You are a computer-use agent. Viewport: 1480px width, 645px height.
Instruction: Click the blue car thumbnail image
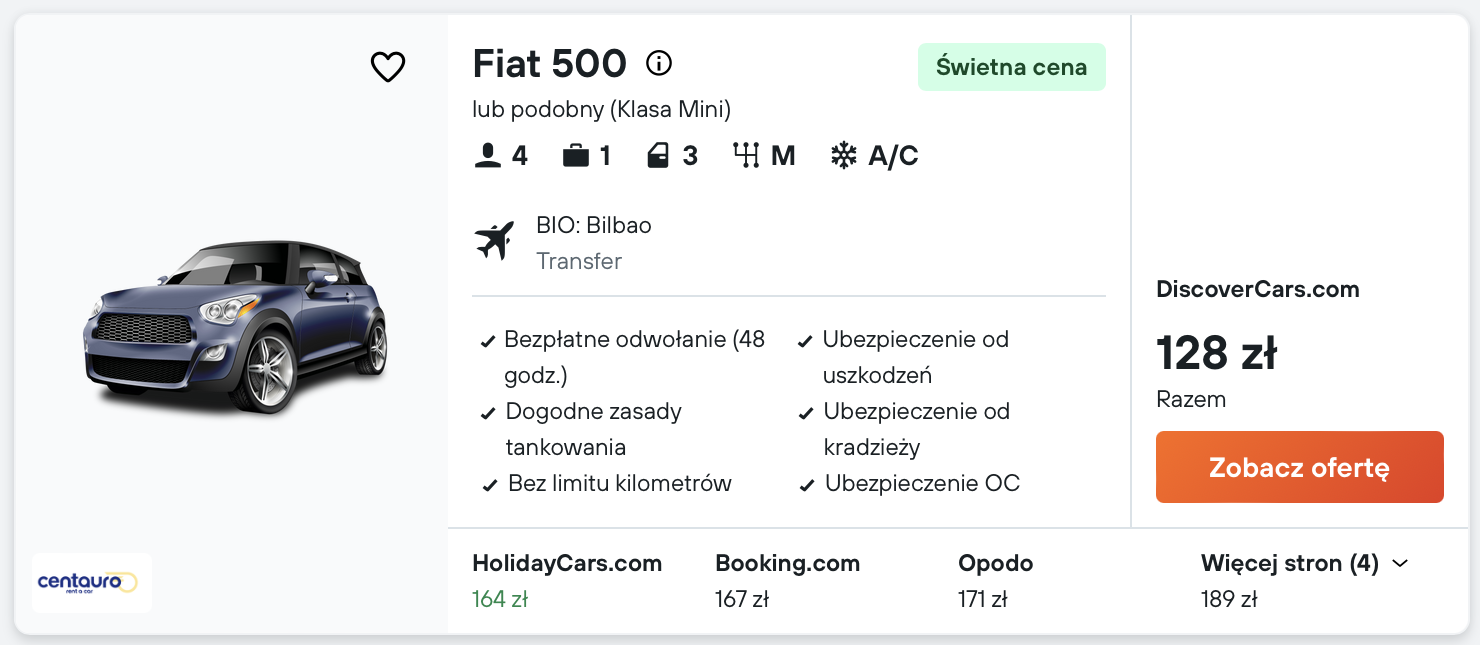click(x=235, y=327)
